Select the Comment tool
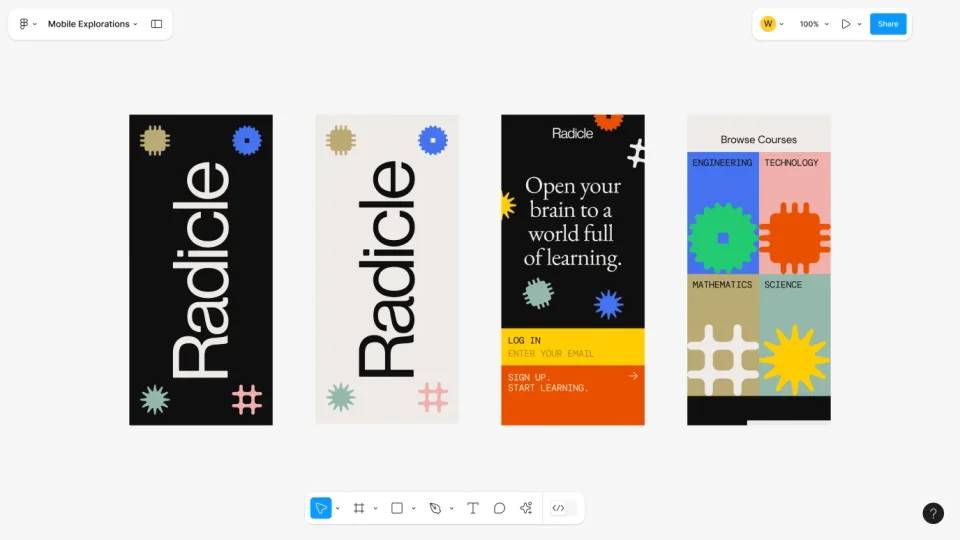This screenshot has height=540, width=960. (500, 508)
